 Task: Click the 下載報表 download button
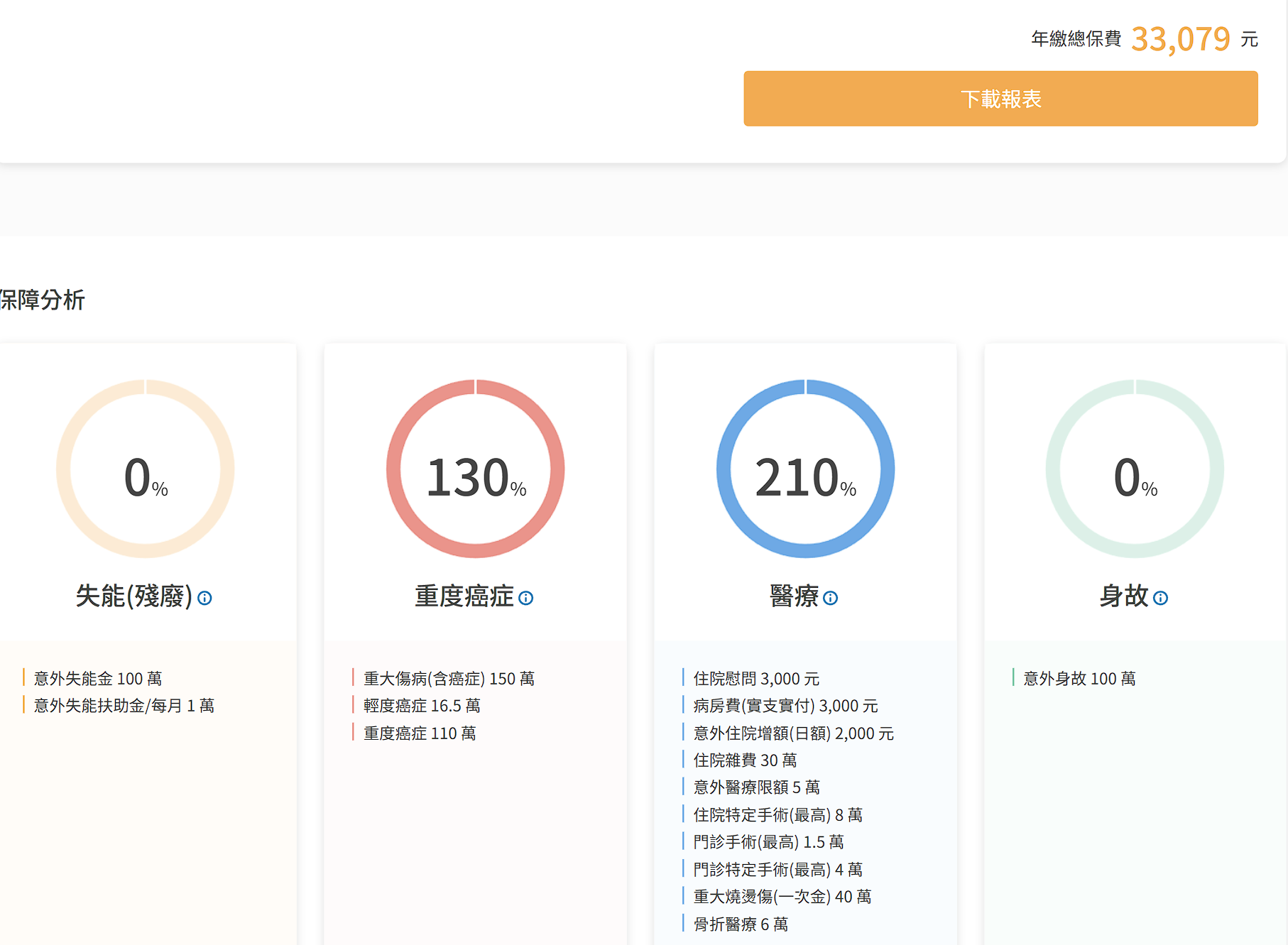point(1000,99)
